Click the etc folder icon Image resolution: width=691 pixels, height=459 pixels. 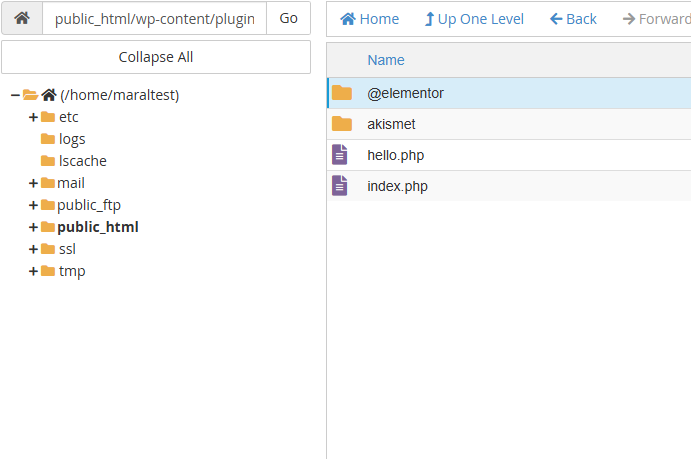pyautogui.click(x=48, y=117)
